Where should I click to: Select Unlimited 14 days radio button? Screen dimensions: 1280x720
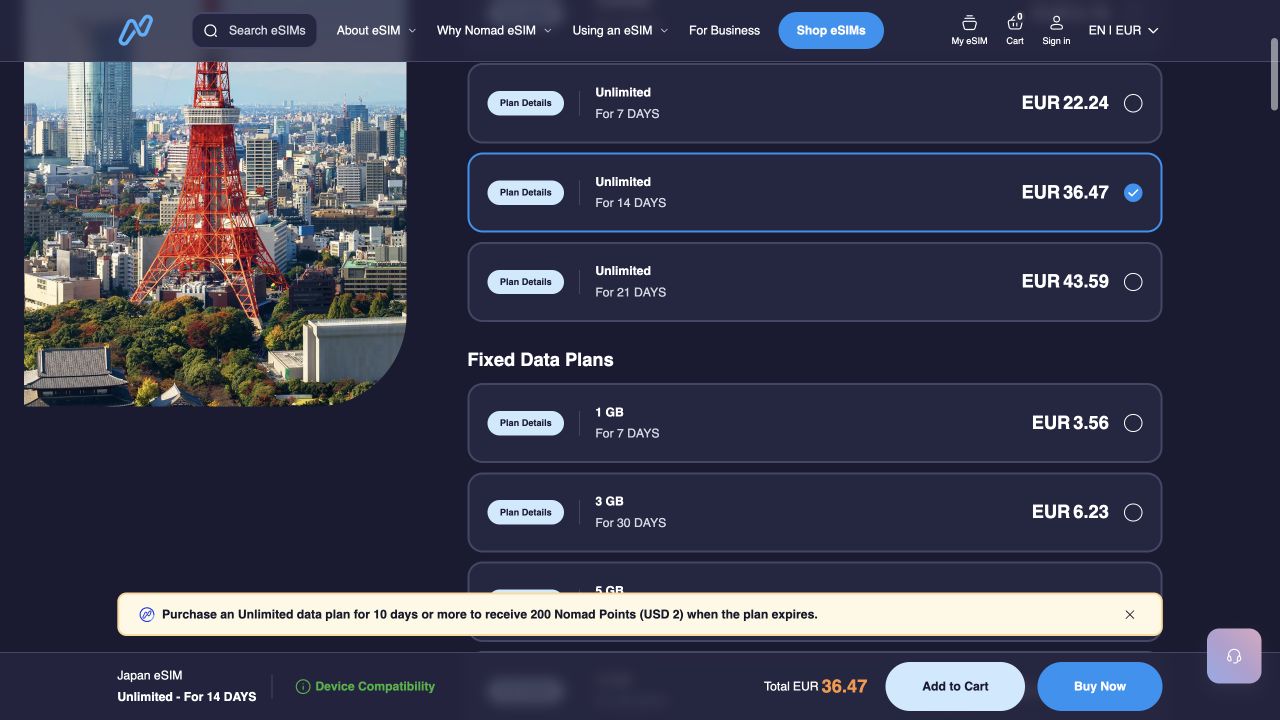[1133, 193]
